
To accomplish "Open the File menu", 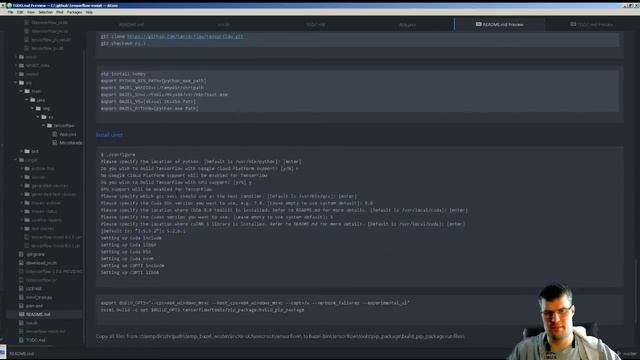I will coord(10,12).
